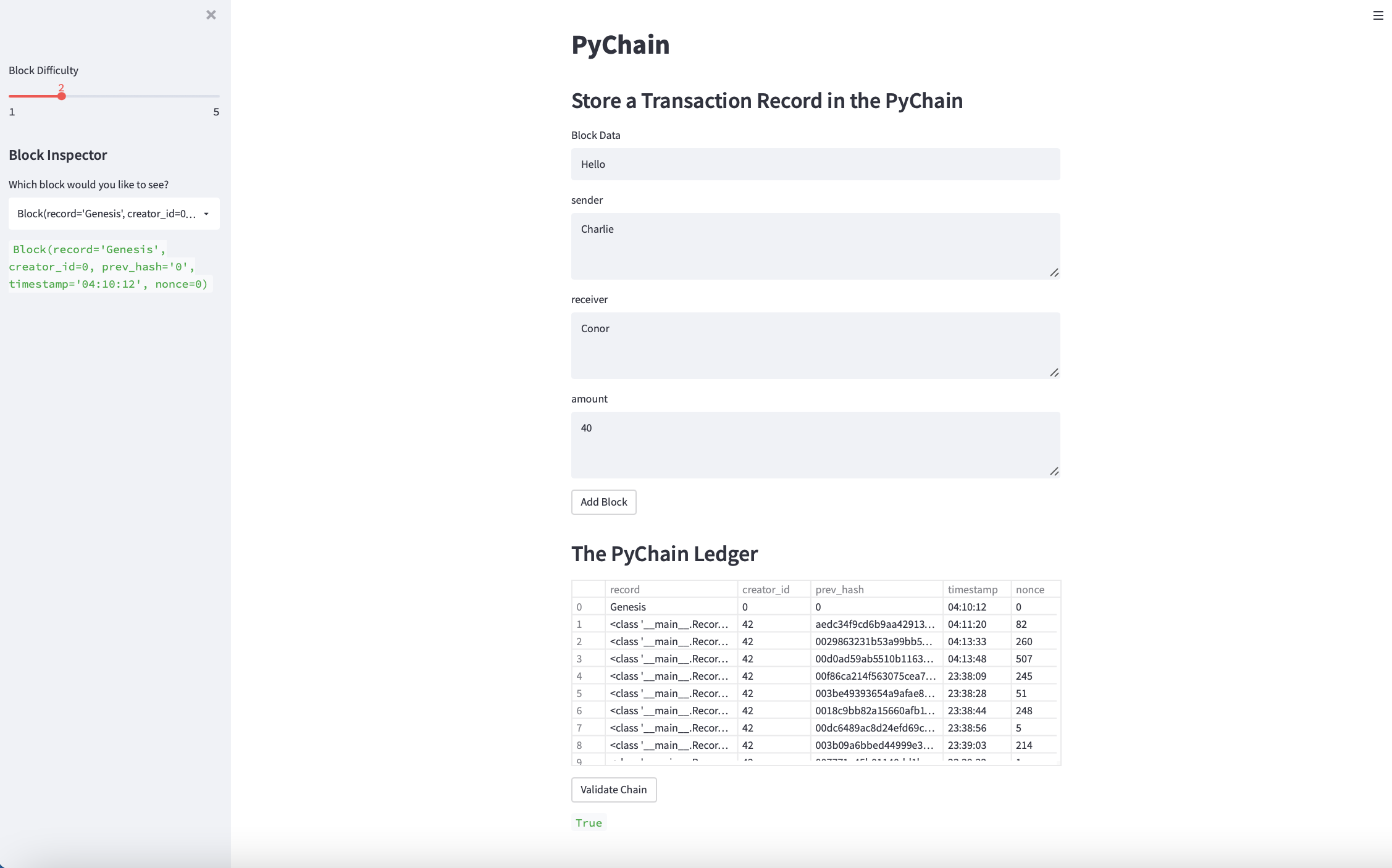
Task: Click the 'nonce' column header
Action: click(x=1030, y=589)
